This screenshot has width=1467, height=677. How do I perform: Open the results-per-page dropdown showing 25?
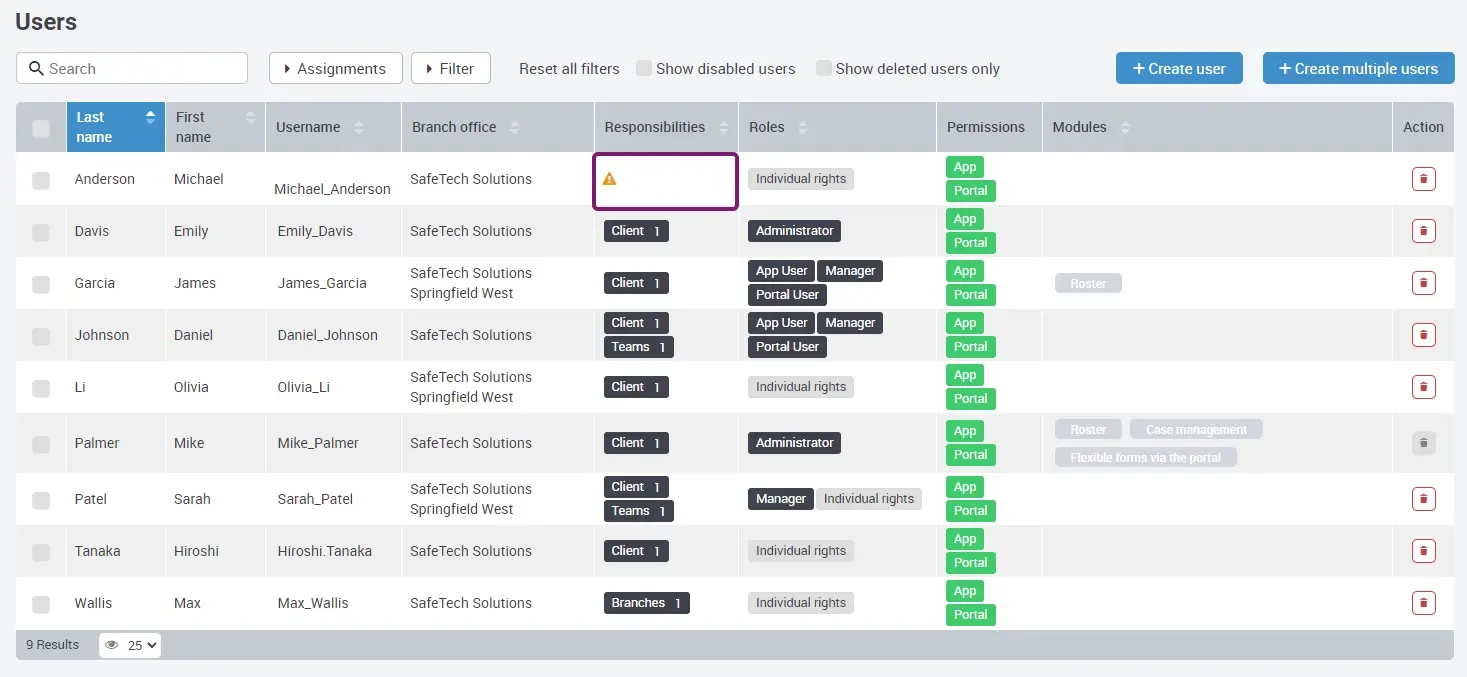click(140, 645)
